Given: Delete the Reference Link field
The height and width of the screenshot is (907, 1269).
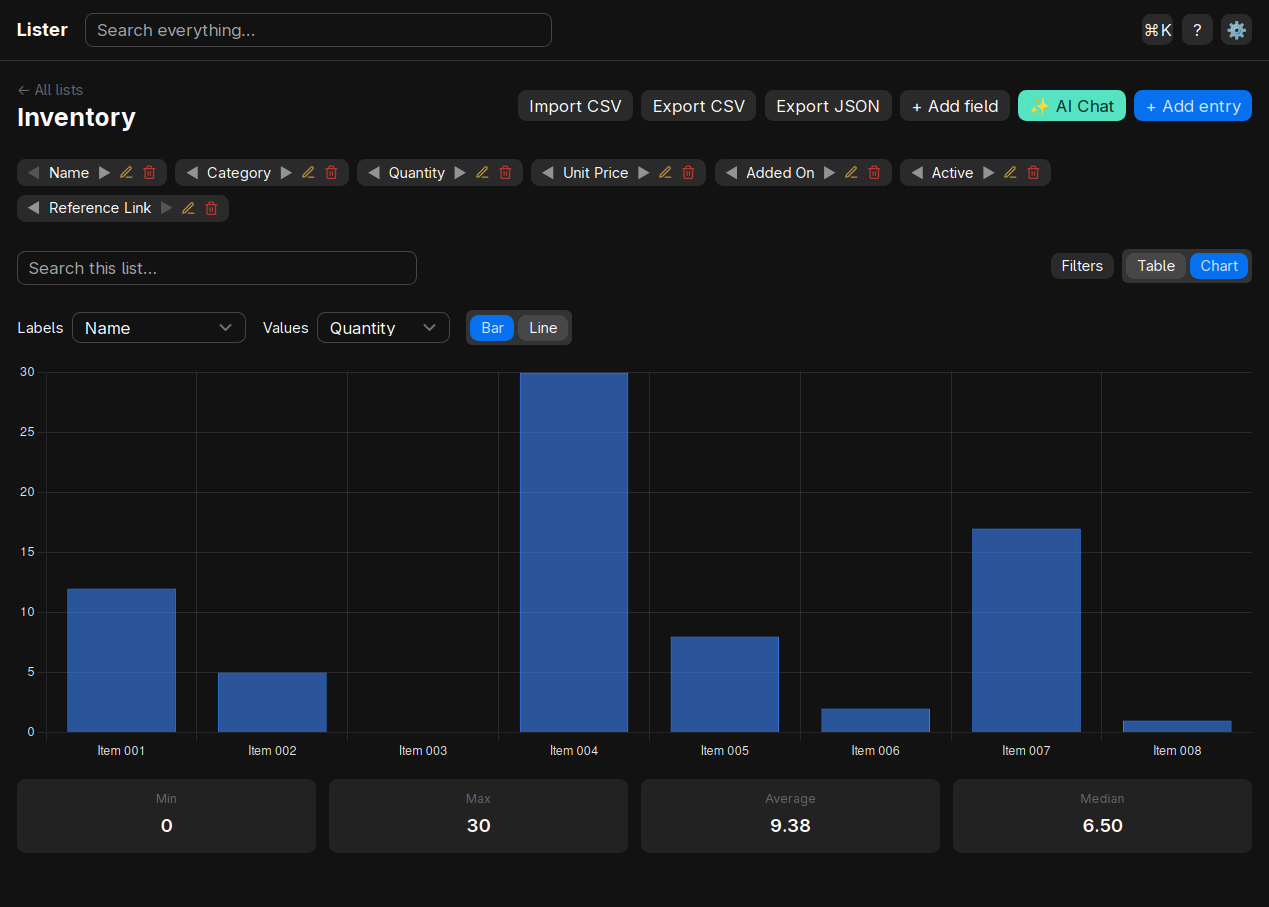Looking at the screenshot, I should point(211,208).
